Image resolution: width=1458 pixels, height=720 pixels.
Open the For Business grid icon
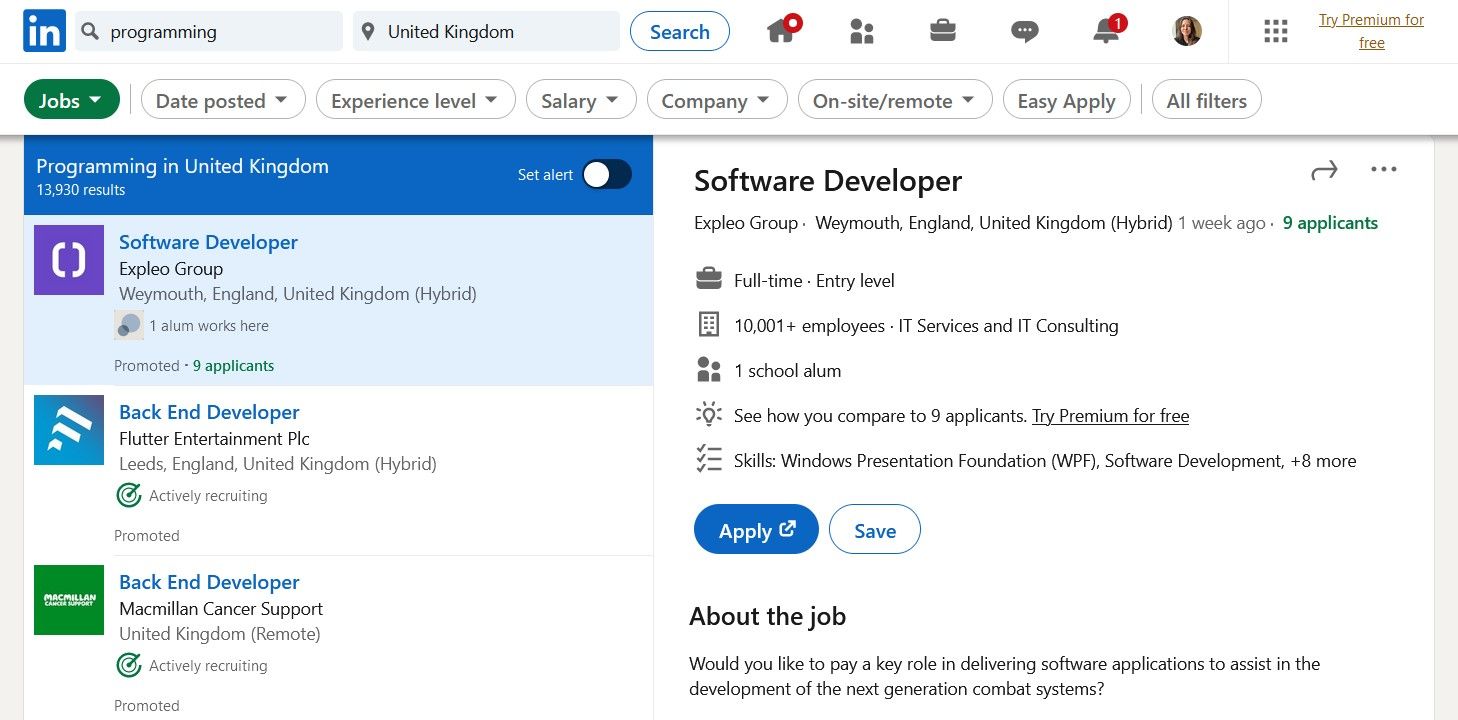(x=1275, y=31)
